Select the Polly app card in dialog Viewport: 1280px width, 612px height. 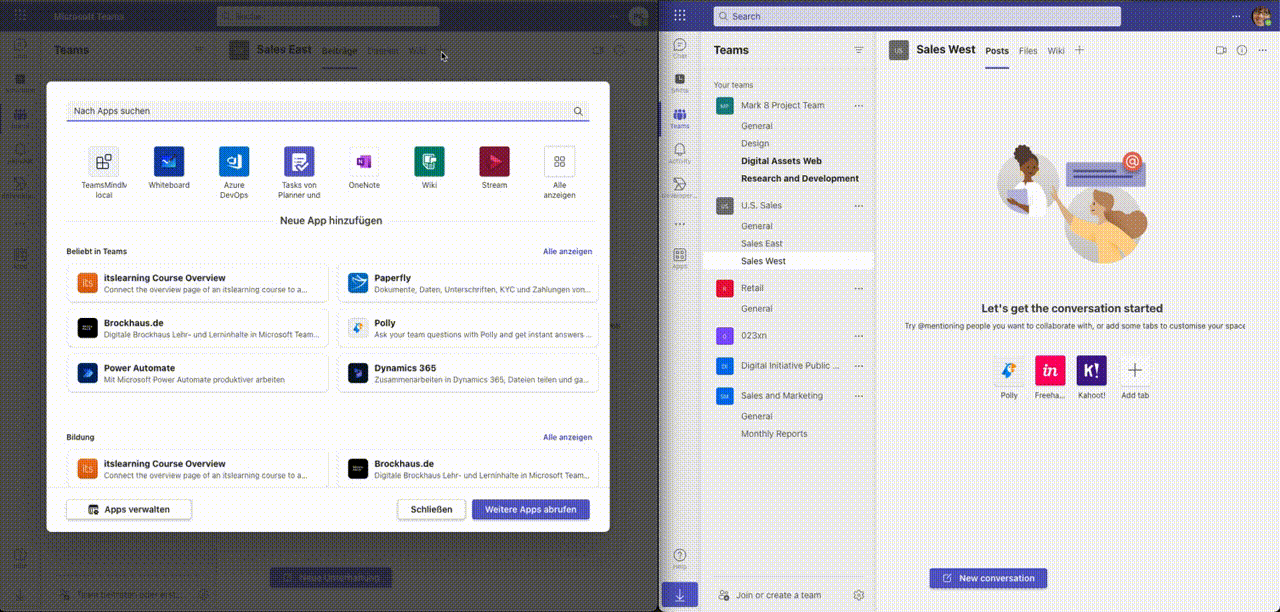click(468, 329)
